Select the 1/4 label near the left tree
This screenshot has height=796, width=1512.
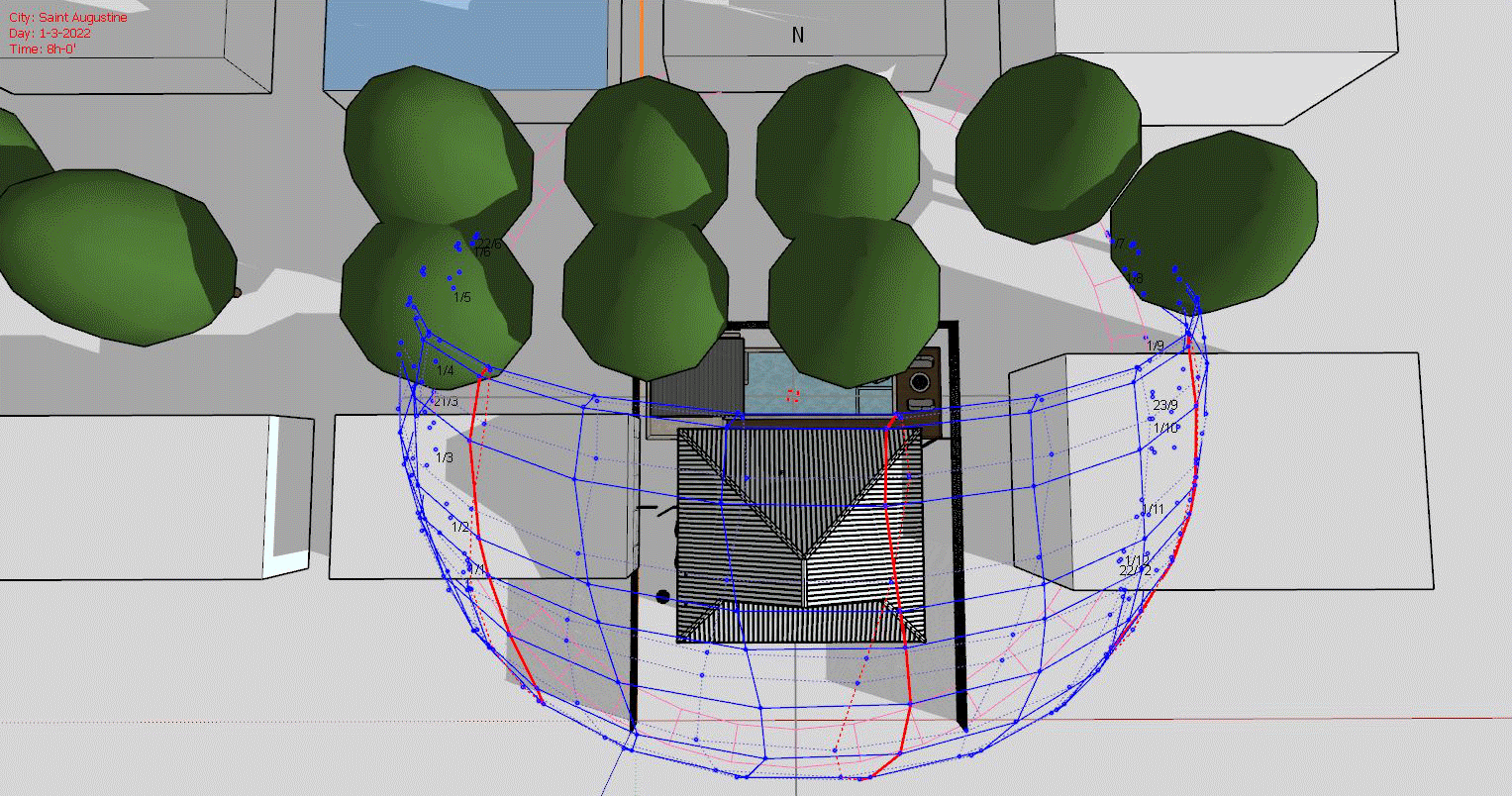click(445, 367)
